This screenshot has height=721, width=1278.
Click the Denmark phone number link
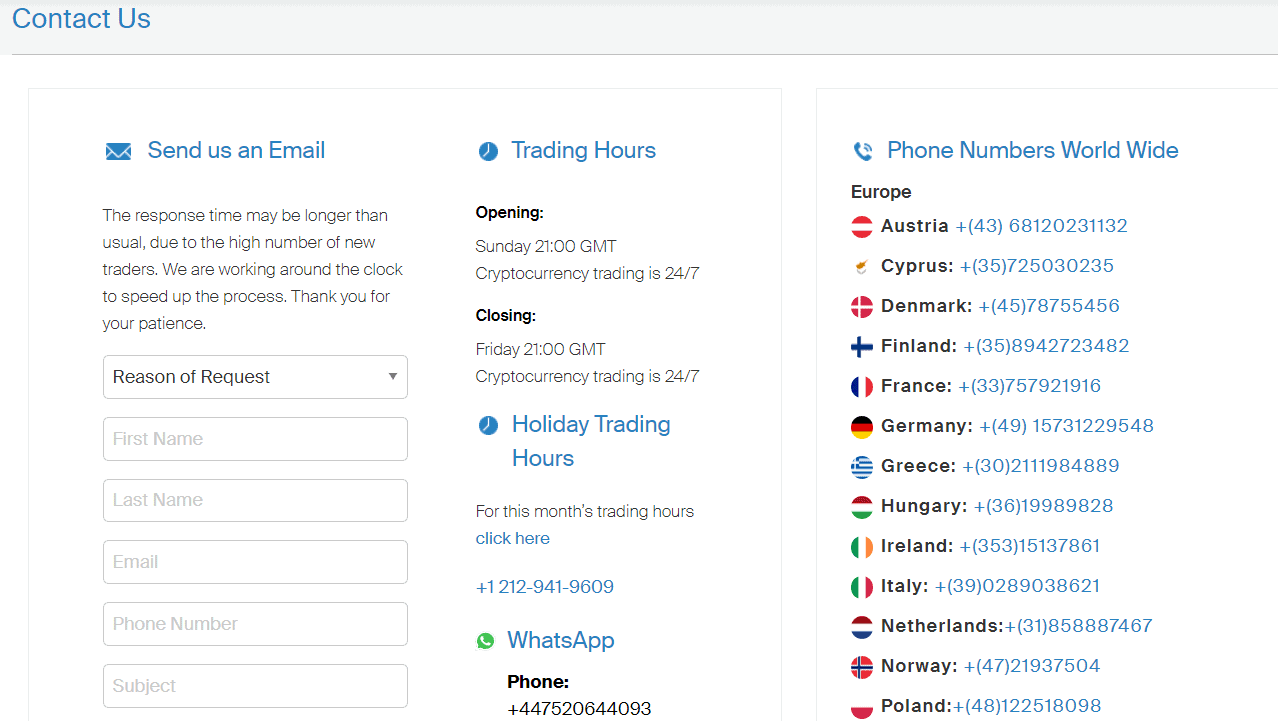tap(1049, 306)
